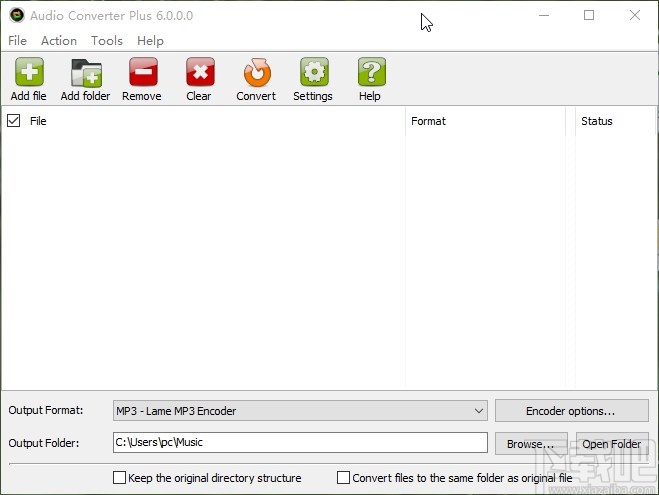Open the Help menu

pos(150,41)
